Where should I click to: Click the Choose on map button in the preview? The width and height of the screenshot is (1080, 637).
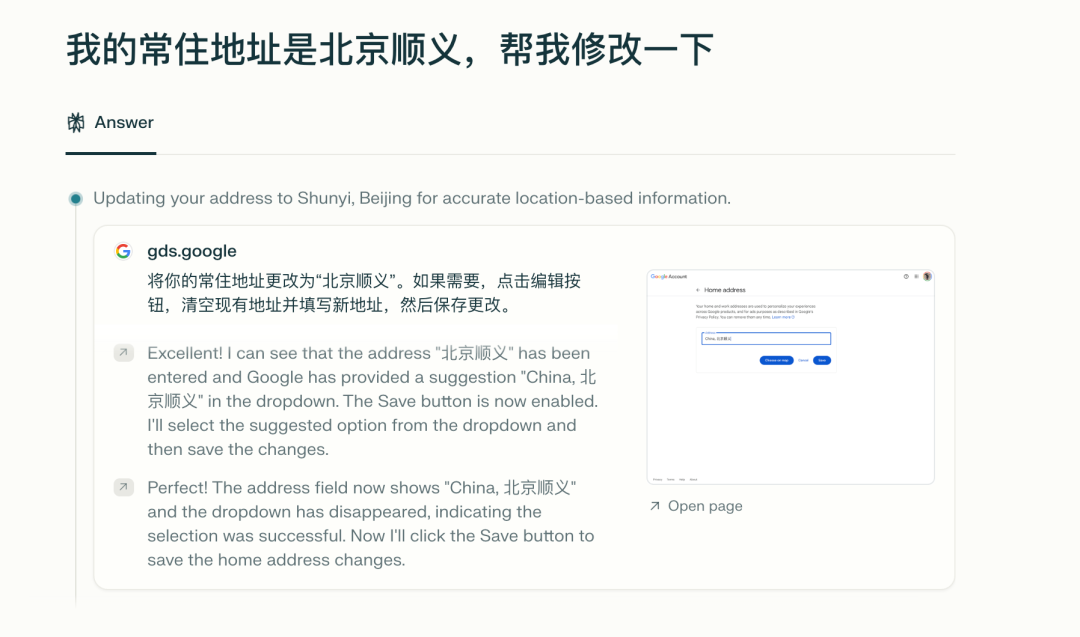(776, 360)
